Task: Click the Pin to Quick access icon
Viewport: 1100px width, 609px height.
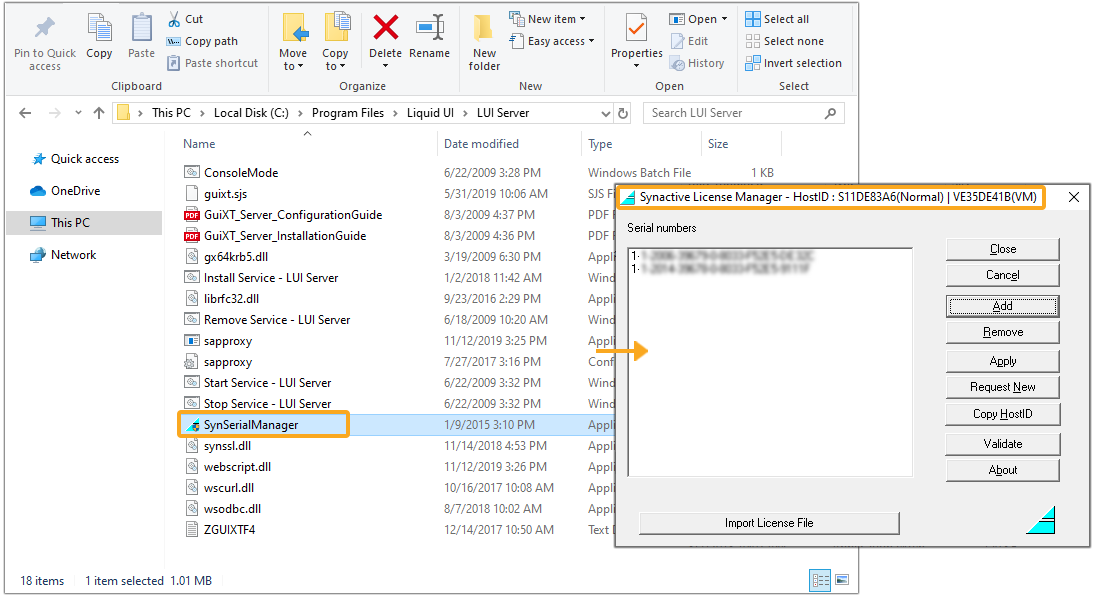Action: click(45, 28)
